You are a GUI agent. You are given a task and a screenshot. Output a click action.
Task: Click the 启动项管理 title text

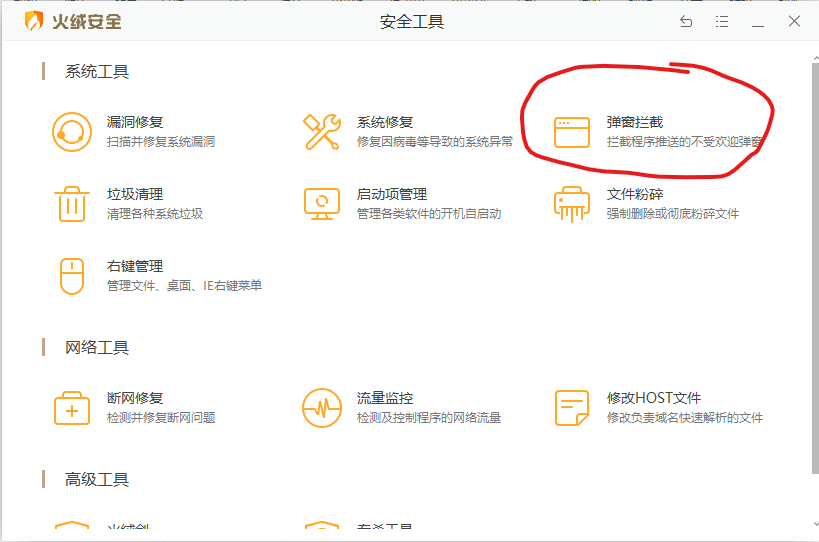click(392, 194)
